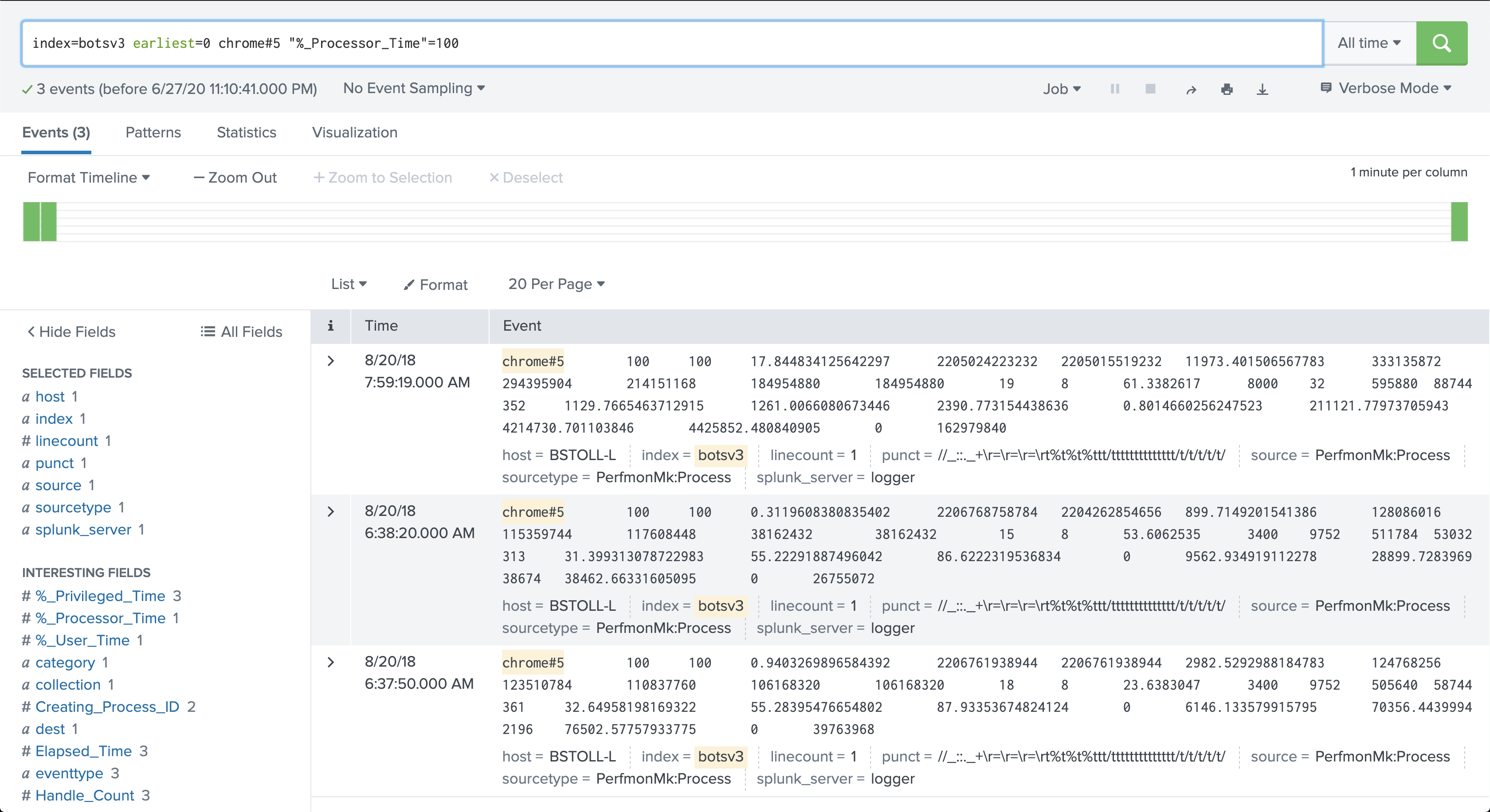Open the eventtype field
Image resolution: width=1490 pixels, height=812 pixels.
70,773
